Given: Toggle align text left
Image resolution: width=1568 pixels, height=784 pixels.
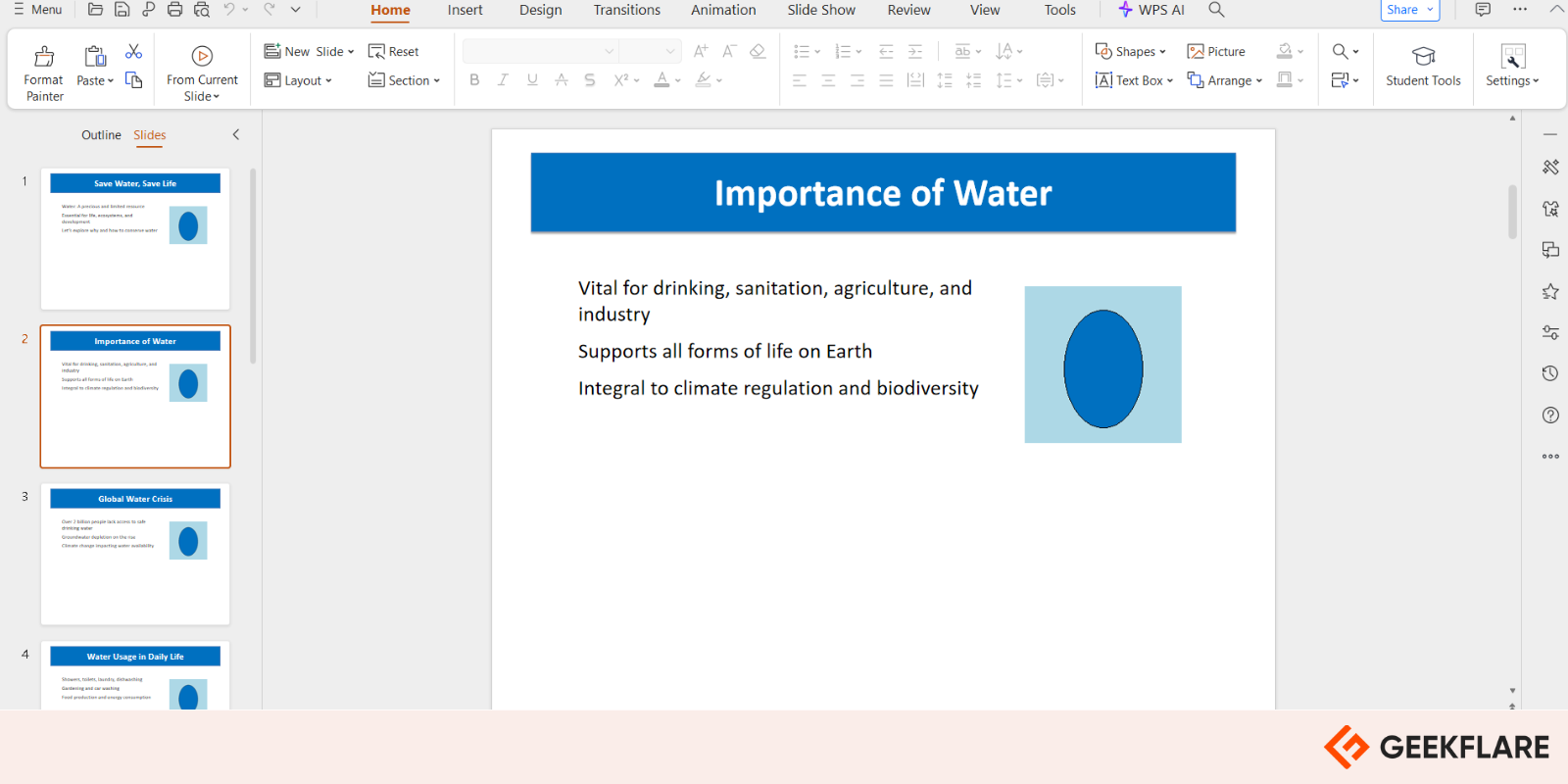Looking at the screenshot, I should (800, 80).
